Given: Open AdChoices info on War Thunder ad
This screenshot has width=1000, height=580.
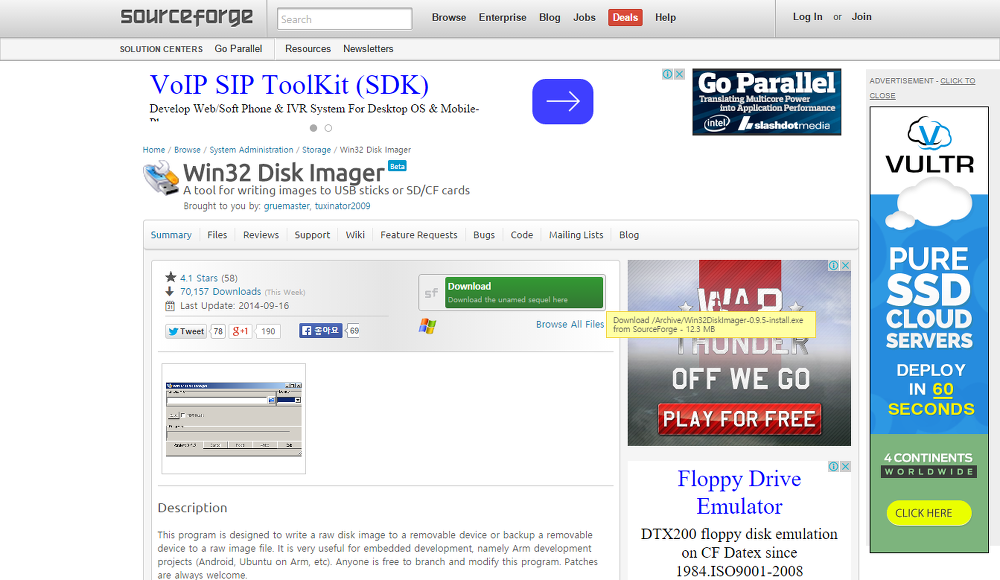Looking at the screenshot, I should (834, 265).
